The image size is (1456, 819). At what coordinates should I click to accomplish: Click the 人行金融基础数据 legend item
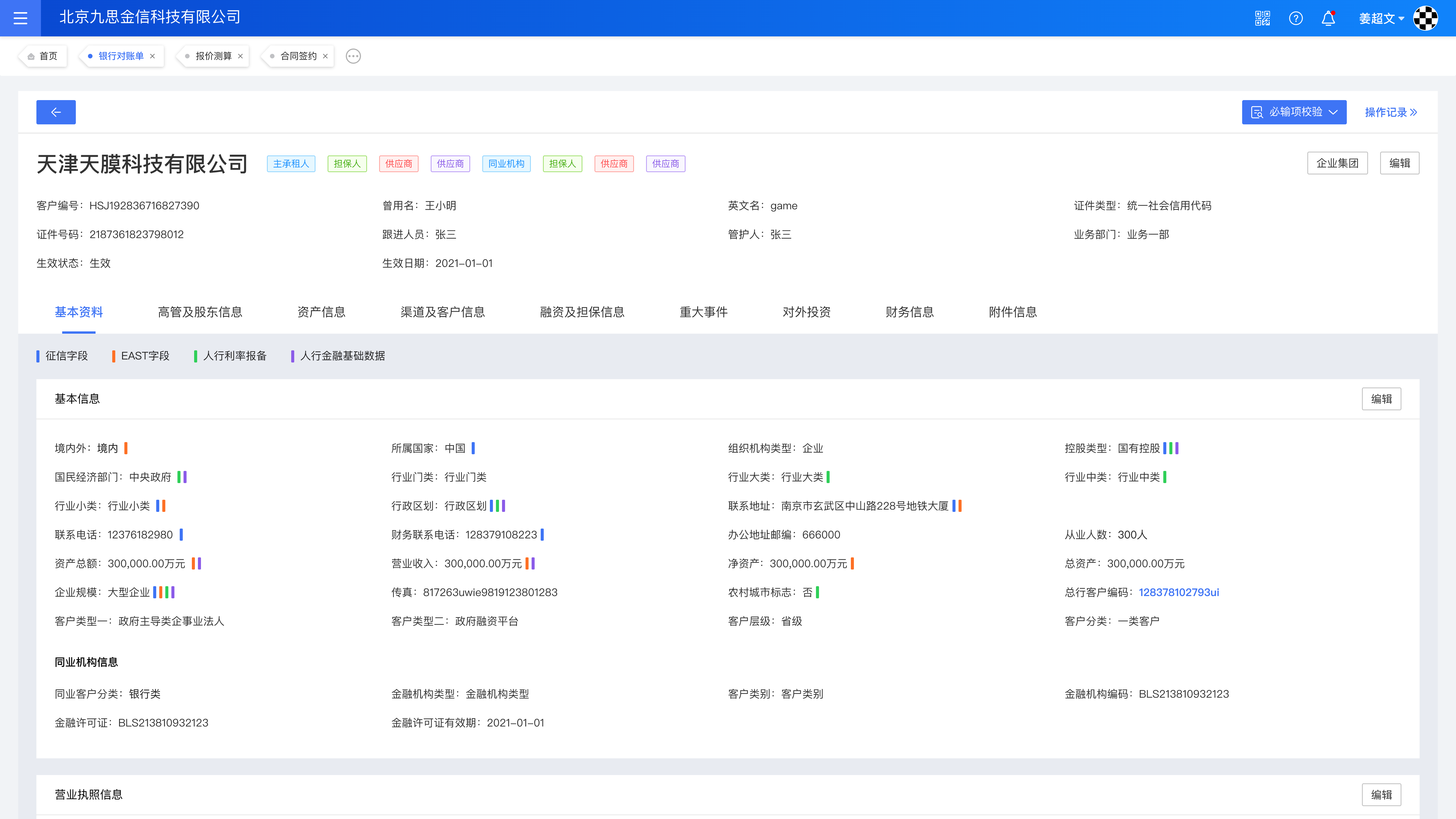pos(338,356)
